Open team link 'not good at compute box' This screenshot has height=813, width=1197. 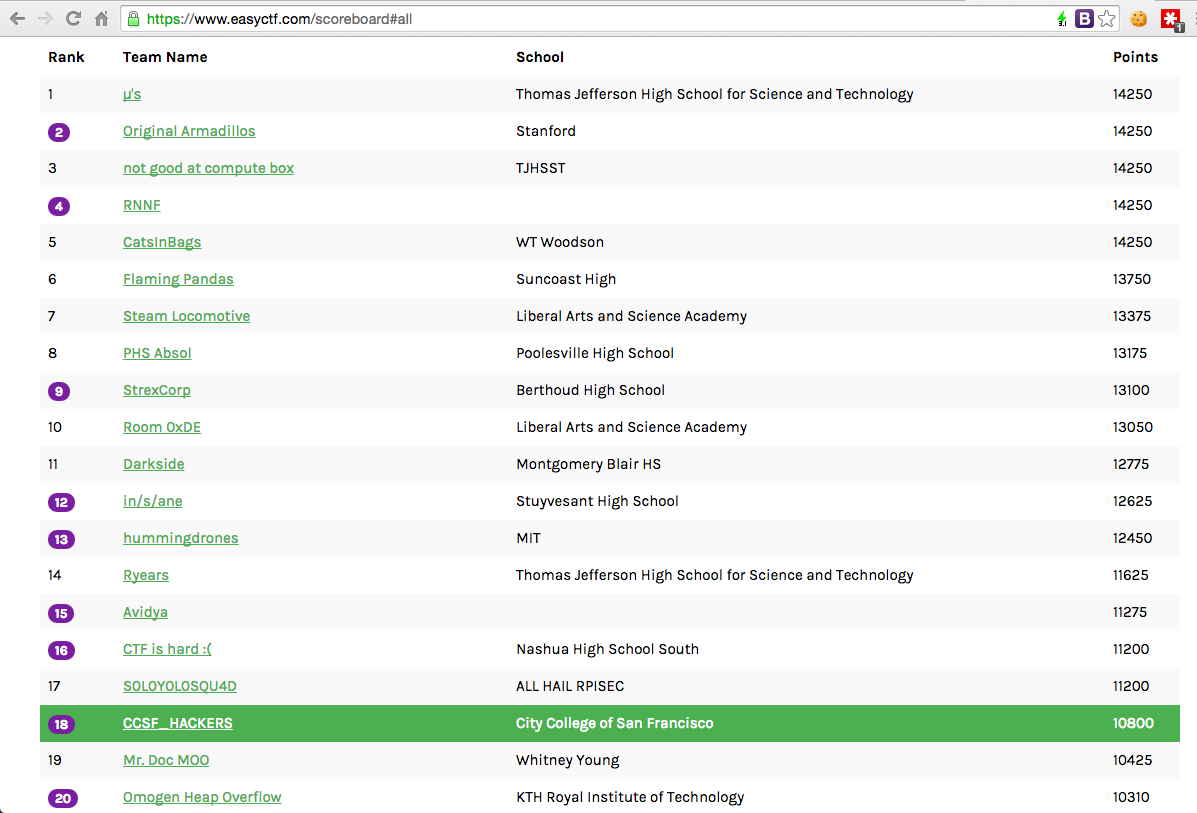(x=208, y=168)
